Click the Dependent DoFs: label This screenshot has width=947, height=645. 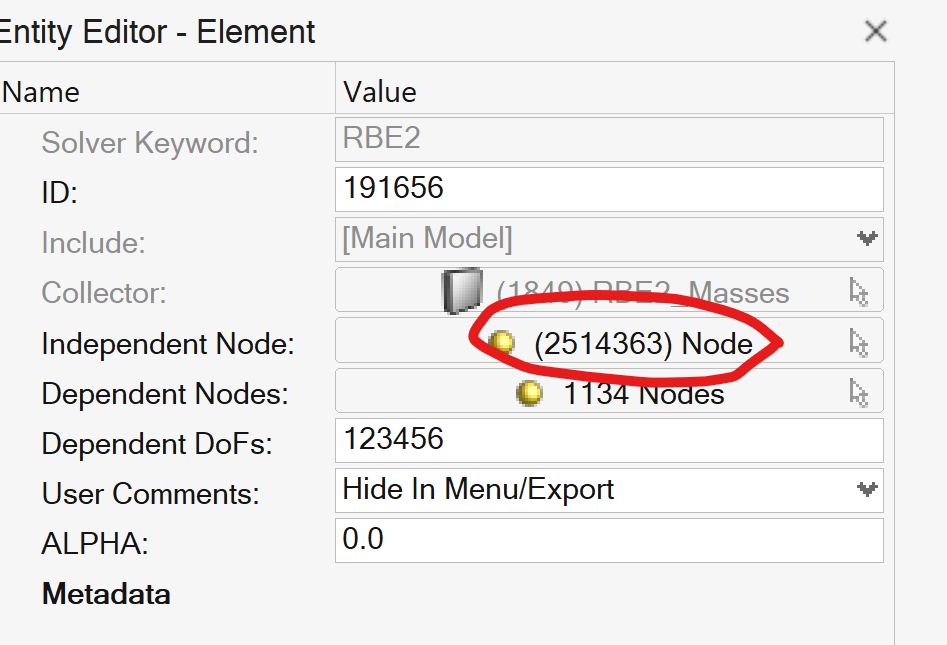157,444
